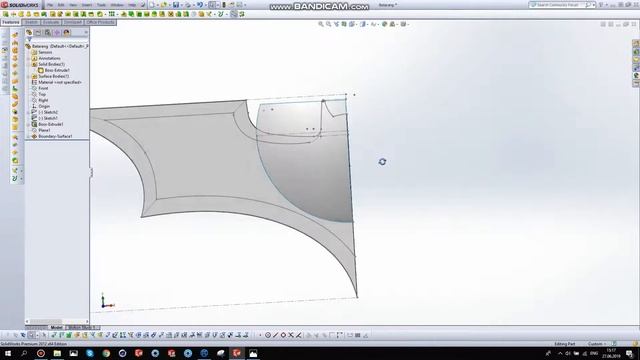640x360 pixels.
Task: Open the View Settings dropdown
Action: 404,24
